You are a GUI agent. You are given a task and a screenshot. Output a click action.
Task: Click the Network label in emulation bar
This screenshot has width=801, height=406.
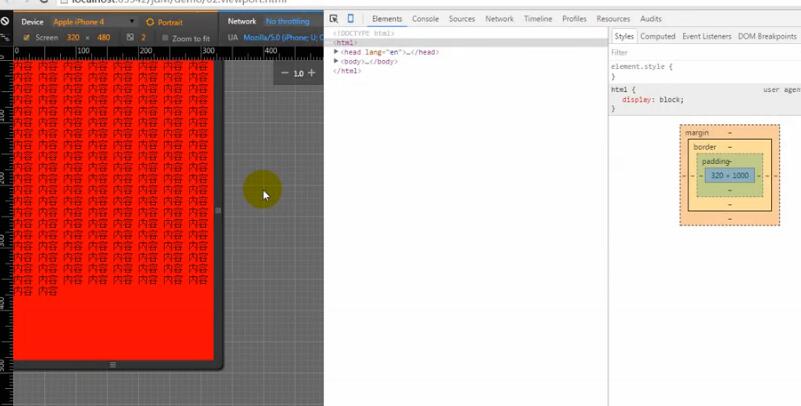tap(242, 21)
